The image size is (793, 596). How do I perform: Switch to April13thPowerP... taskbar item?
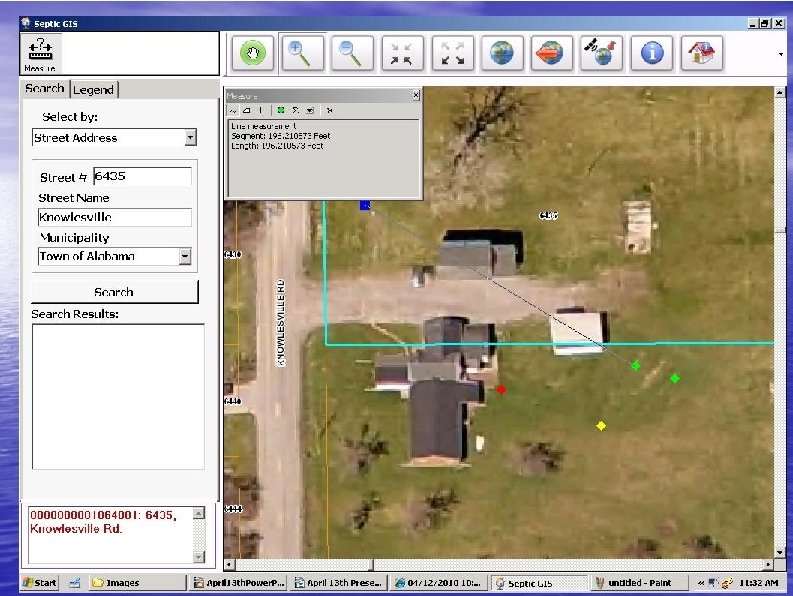239,583
